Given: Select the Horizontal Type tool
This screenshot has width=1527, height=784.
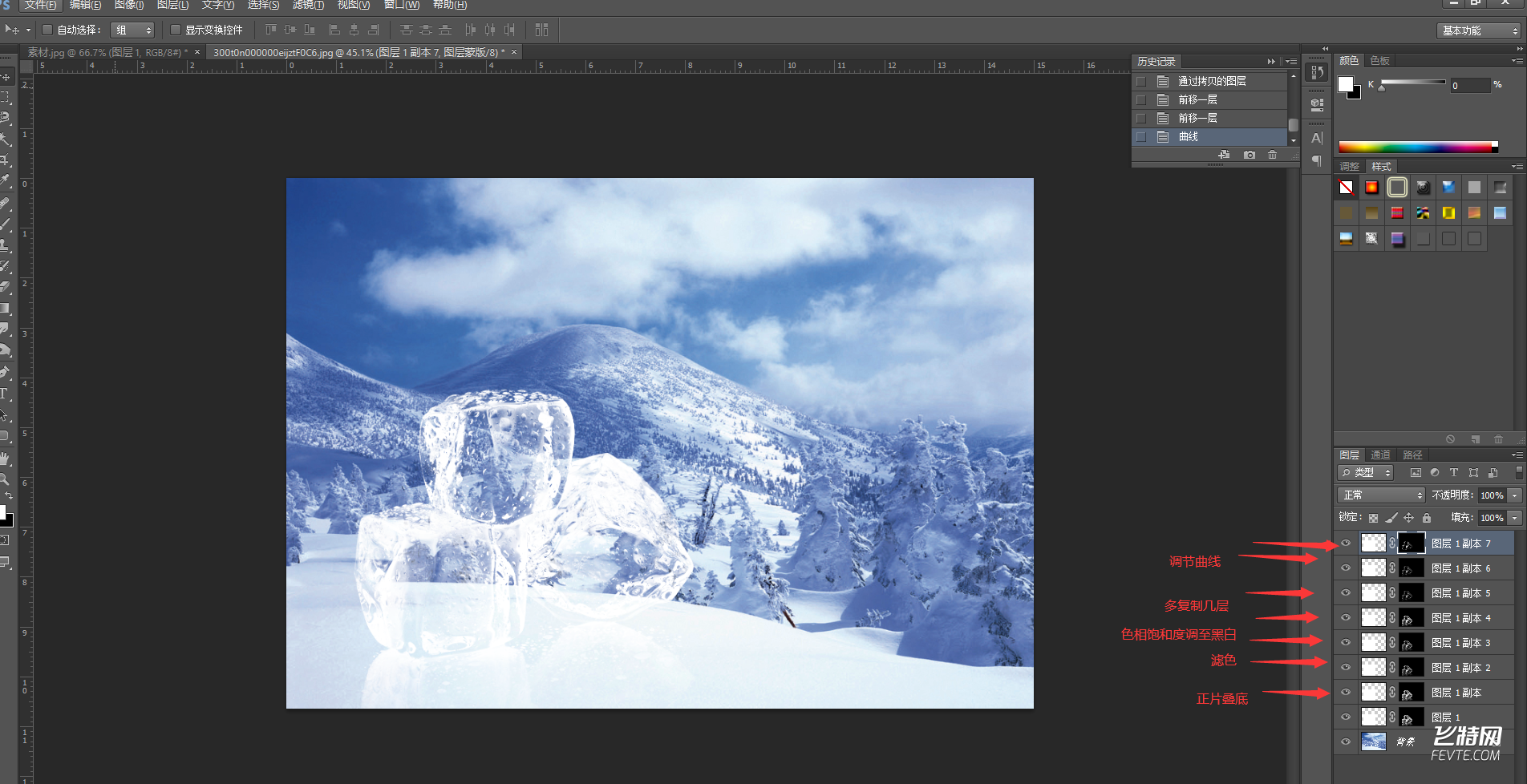Looking at the screenshot, I should coord(5,394).
